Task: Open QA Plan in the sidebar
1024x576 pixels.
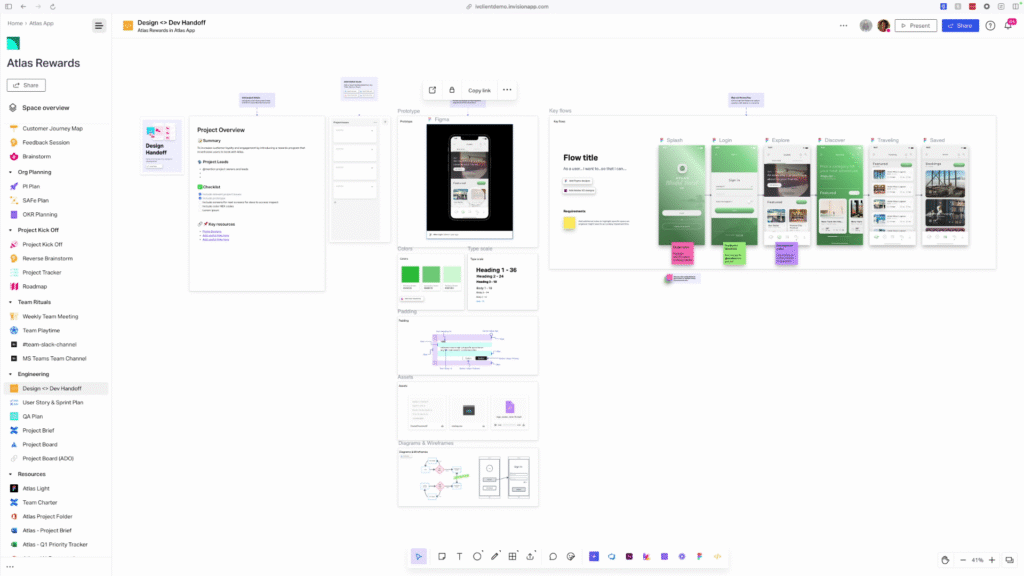Action: (33, 416)
